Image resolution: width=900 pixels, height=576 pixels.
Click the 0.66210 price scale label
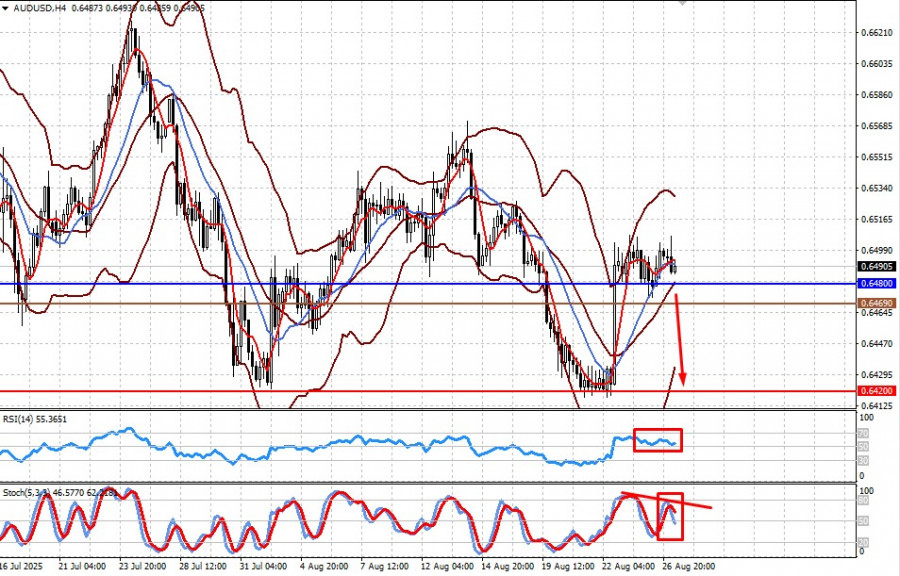[877, 33]
